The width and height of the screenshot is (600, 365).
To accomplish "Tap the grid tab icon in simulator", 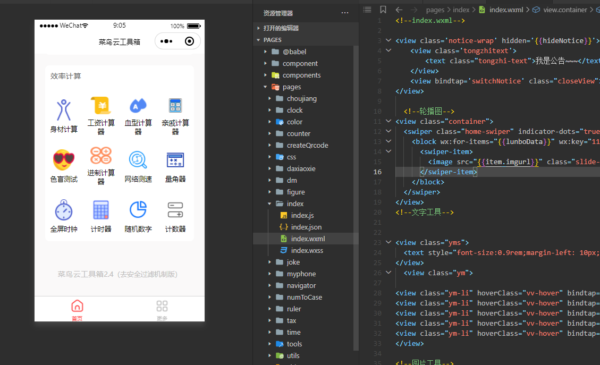I will point(162,306).
